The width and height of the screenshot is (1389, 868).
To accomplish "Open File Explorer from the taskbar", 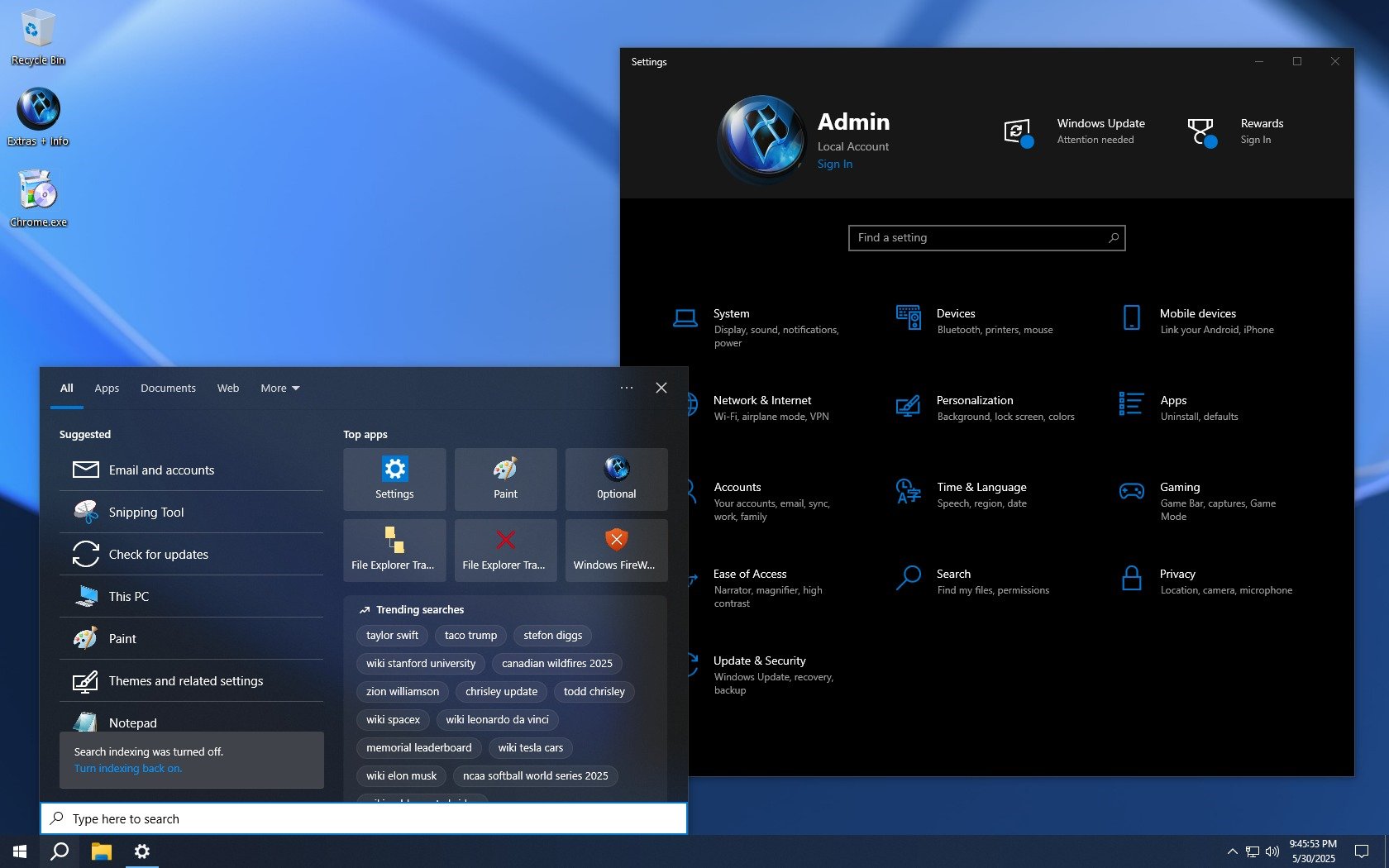I will [101, 851].
